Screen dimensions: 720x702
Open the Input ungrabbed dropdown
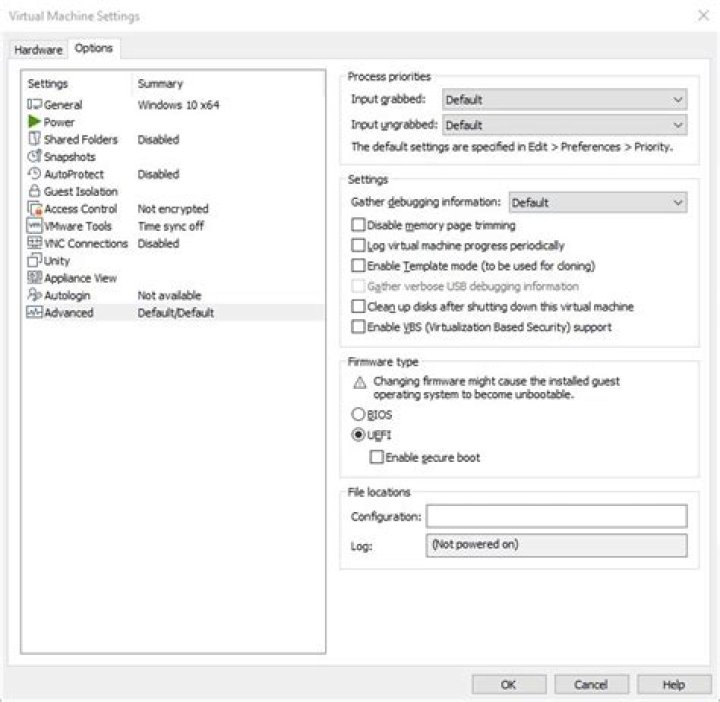tap(564, 125)
